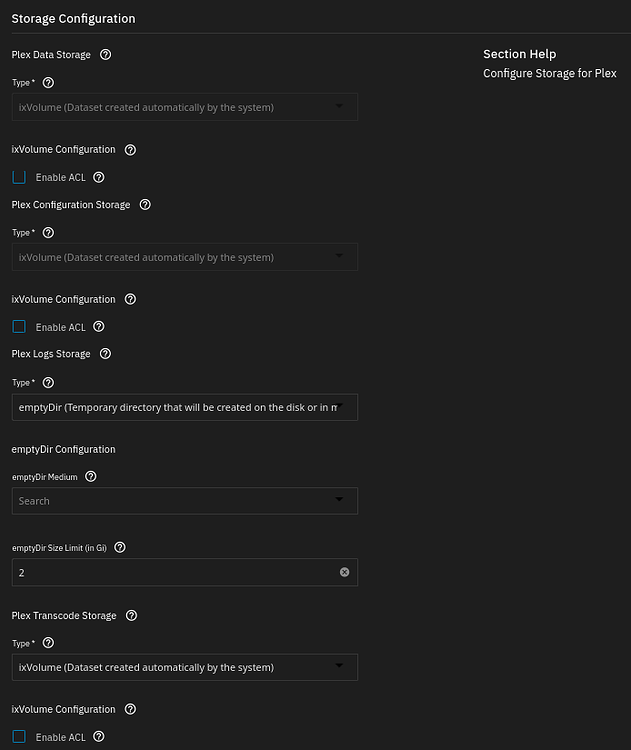631x750 pixels.
Task: Enable ACL under Plex Configuration Storage
Action: (19, 327)
